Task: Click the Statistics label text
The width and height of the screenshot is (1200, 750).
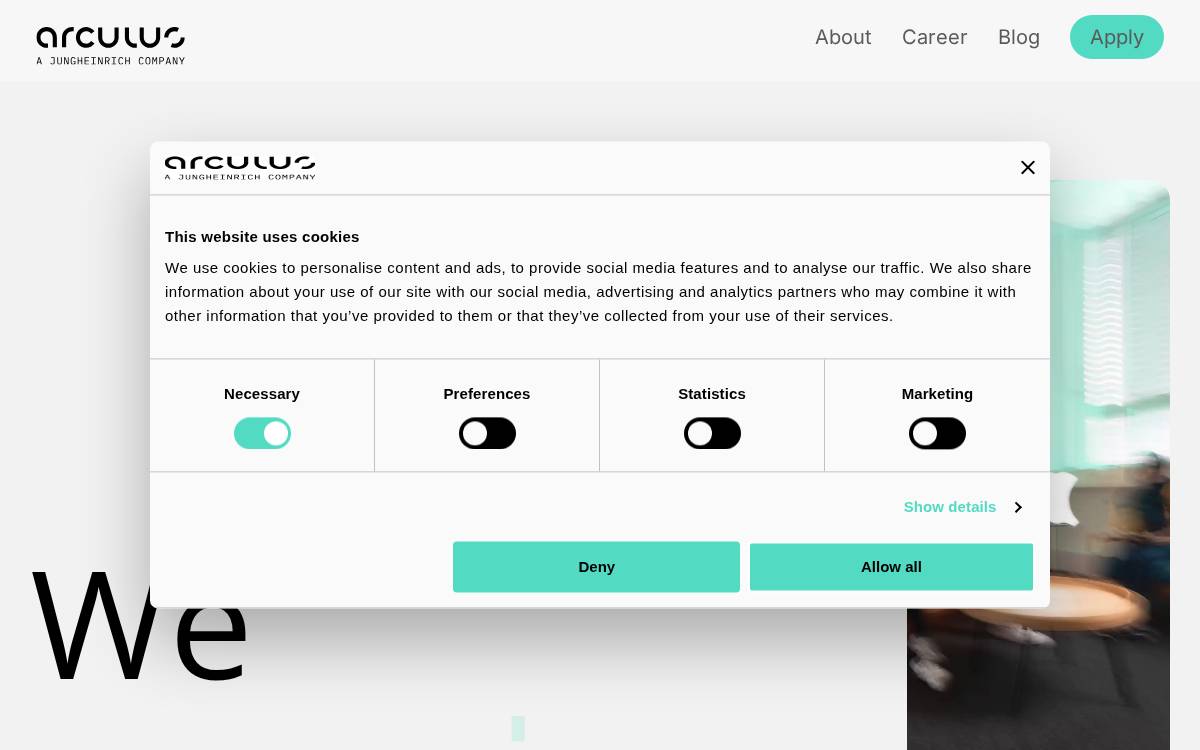Action: [x=712, y=394]
